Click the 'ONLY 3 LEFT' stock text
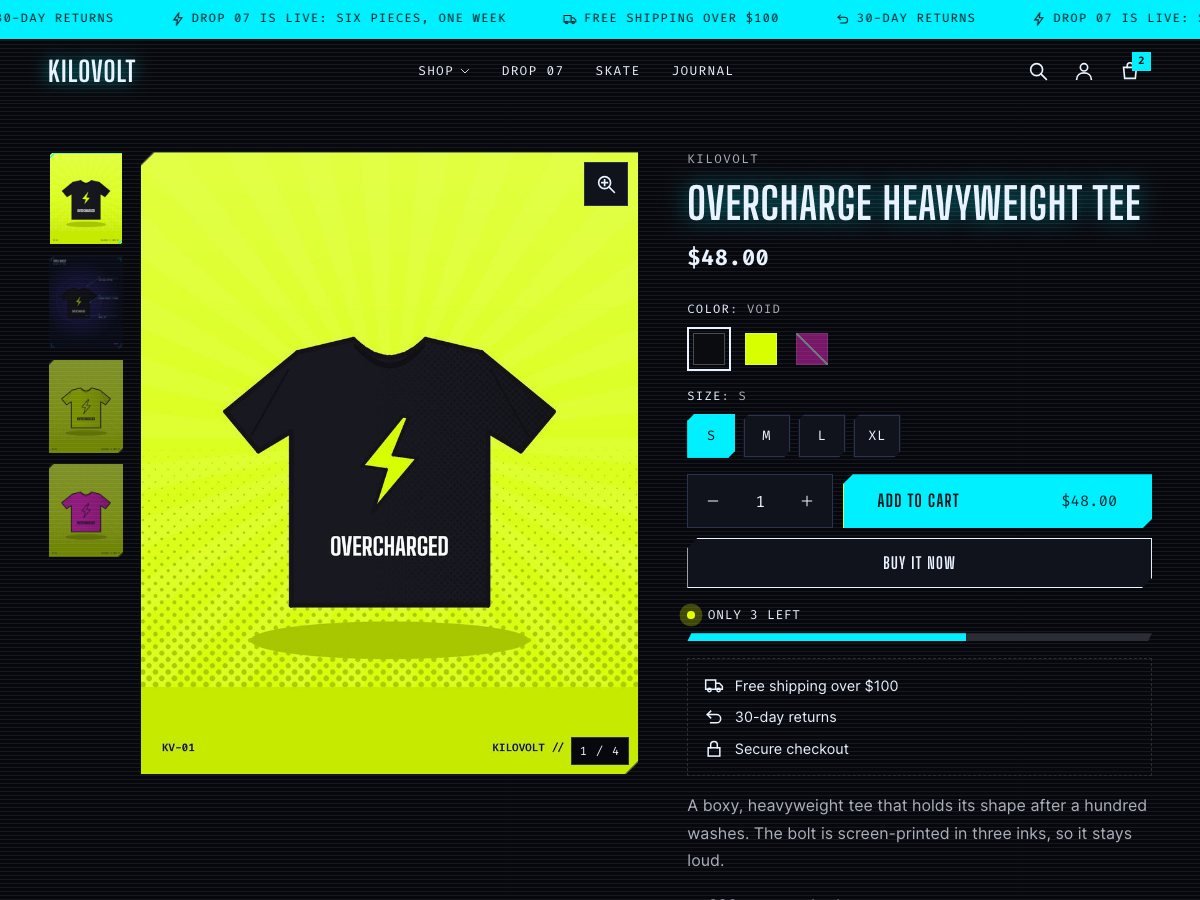Viewport: 1200px width, 900px height. click(754, 615)
